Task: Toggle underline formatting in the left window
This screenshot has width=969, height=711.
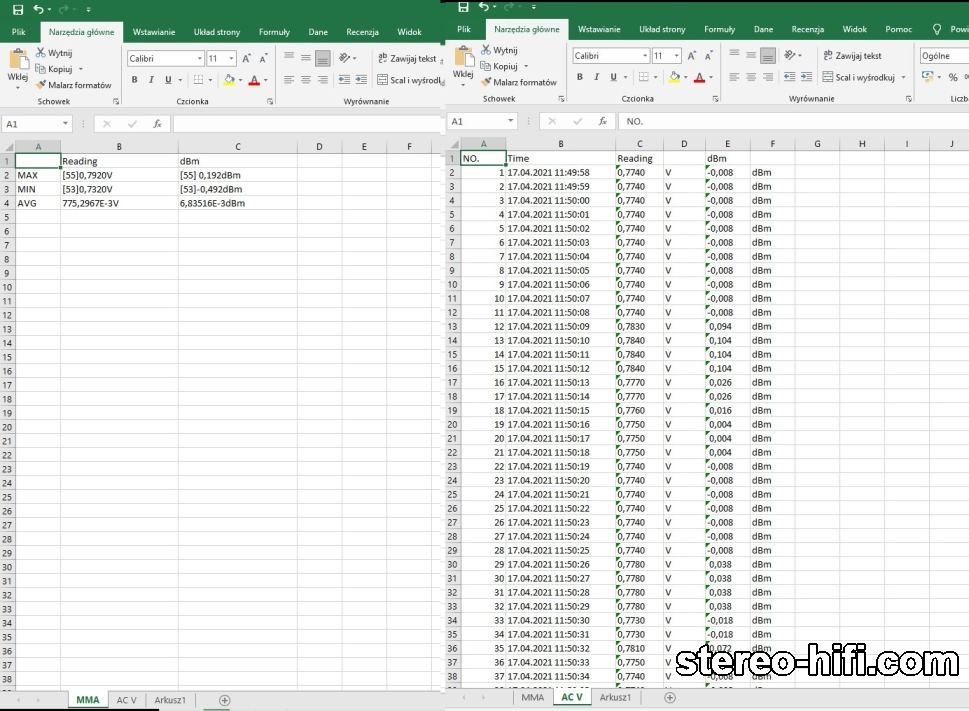Action: (x=168, y=80)
